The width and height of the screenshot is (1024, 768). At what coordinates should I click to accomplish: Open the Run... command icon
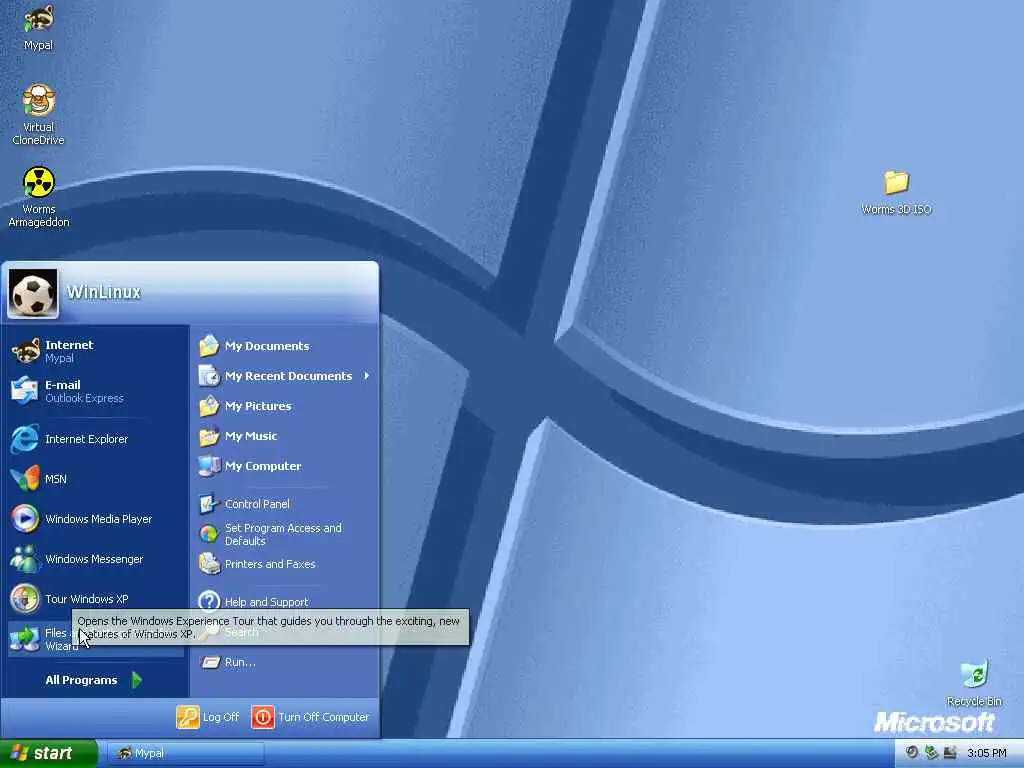(210, 662)
